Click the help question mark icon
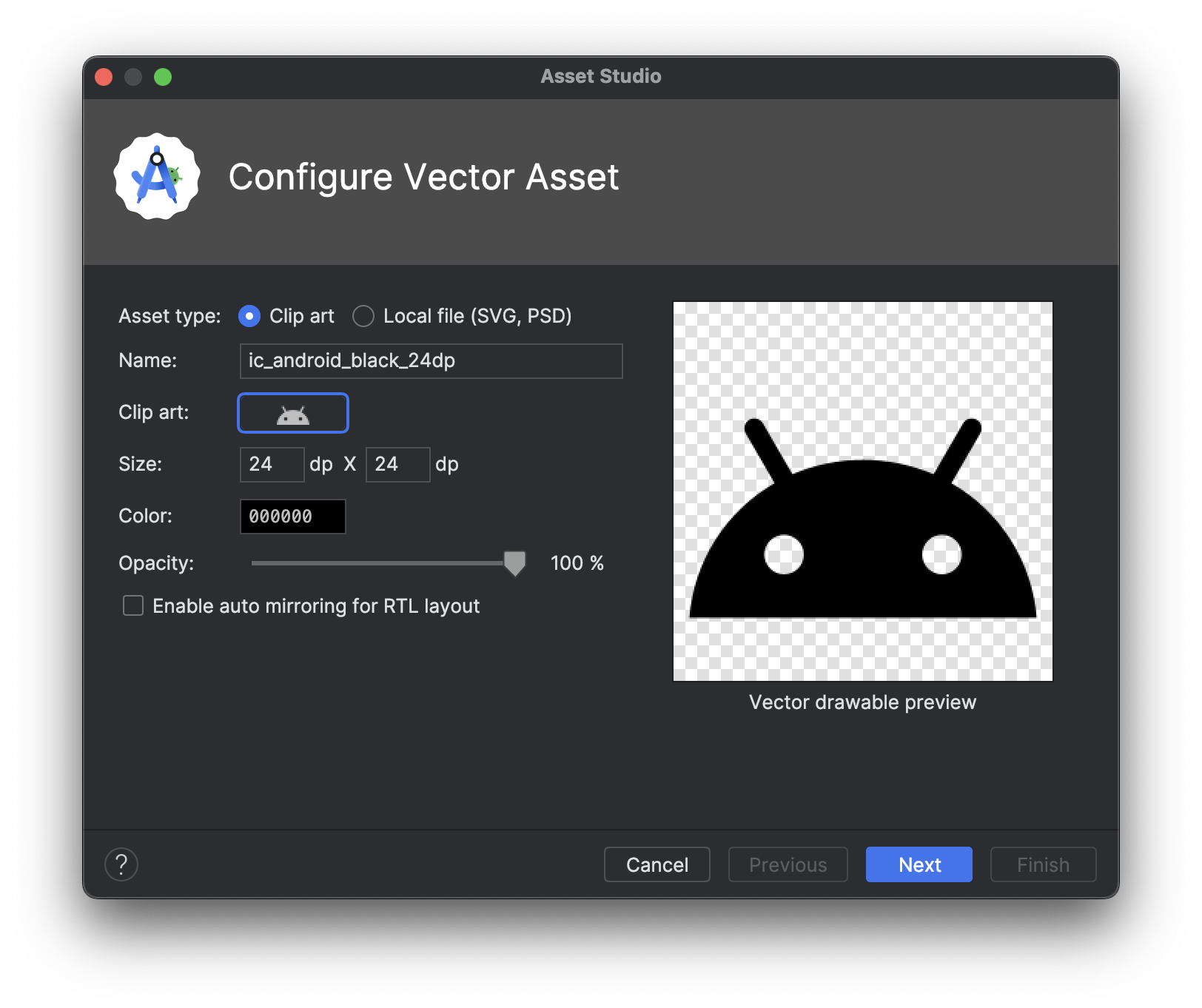Image resolution: width=1202 pixels, height=1008 pixels. tap(121, 864)
